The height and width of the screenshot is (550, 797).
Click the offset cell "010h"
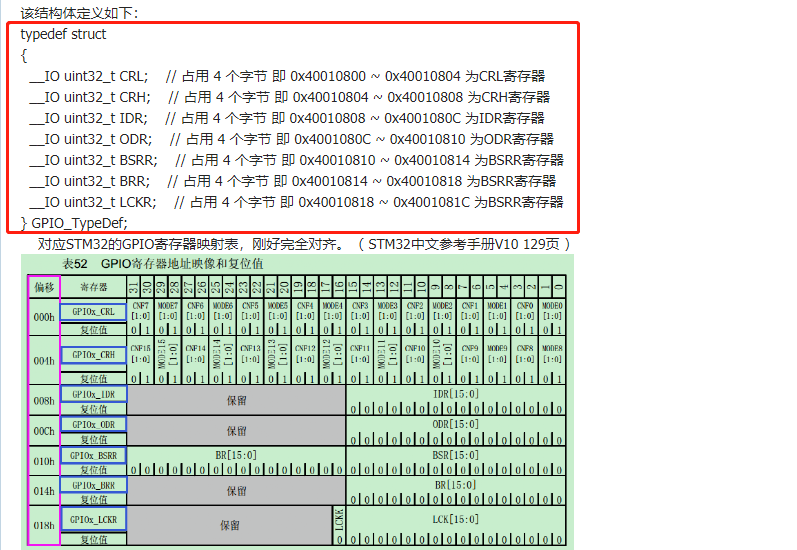44,462
